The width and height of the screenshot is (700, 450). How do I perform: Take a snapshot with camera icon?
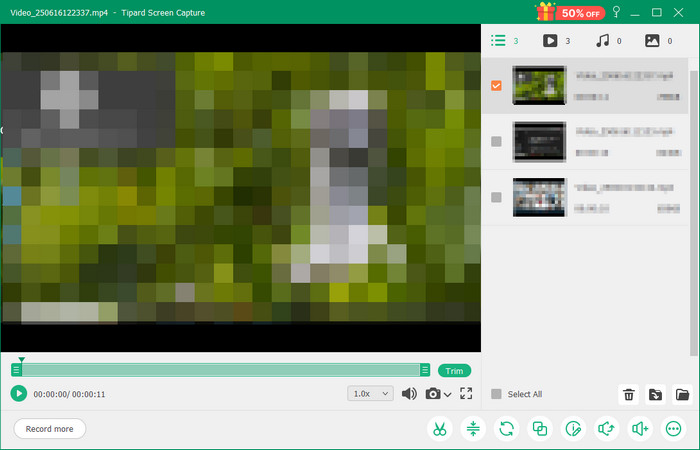click(x=433, y=394)
